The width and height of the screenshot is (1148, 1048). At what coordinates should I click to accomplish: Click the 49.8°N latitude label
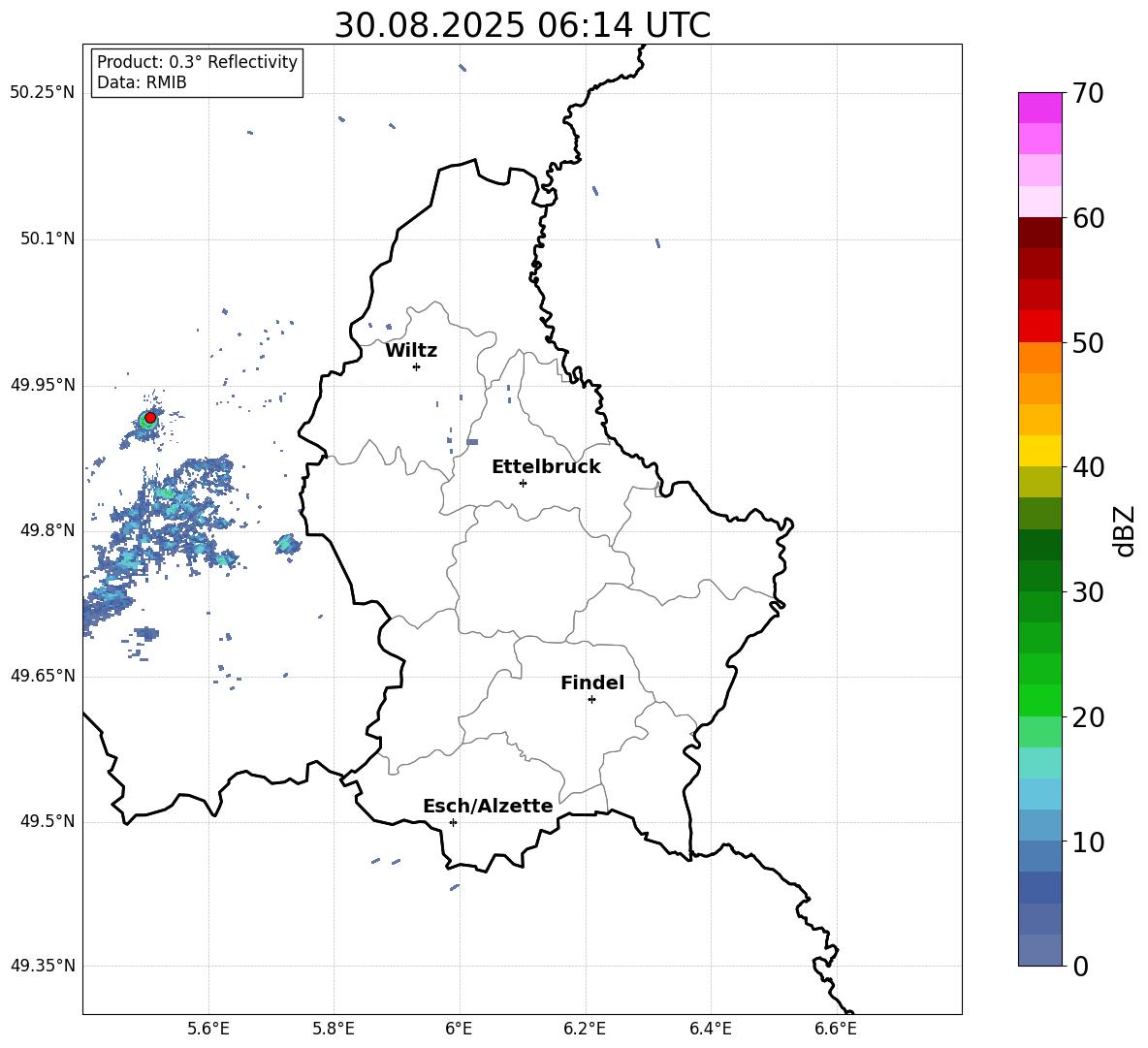[47, 530]
